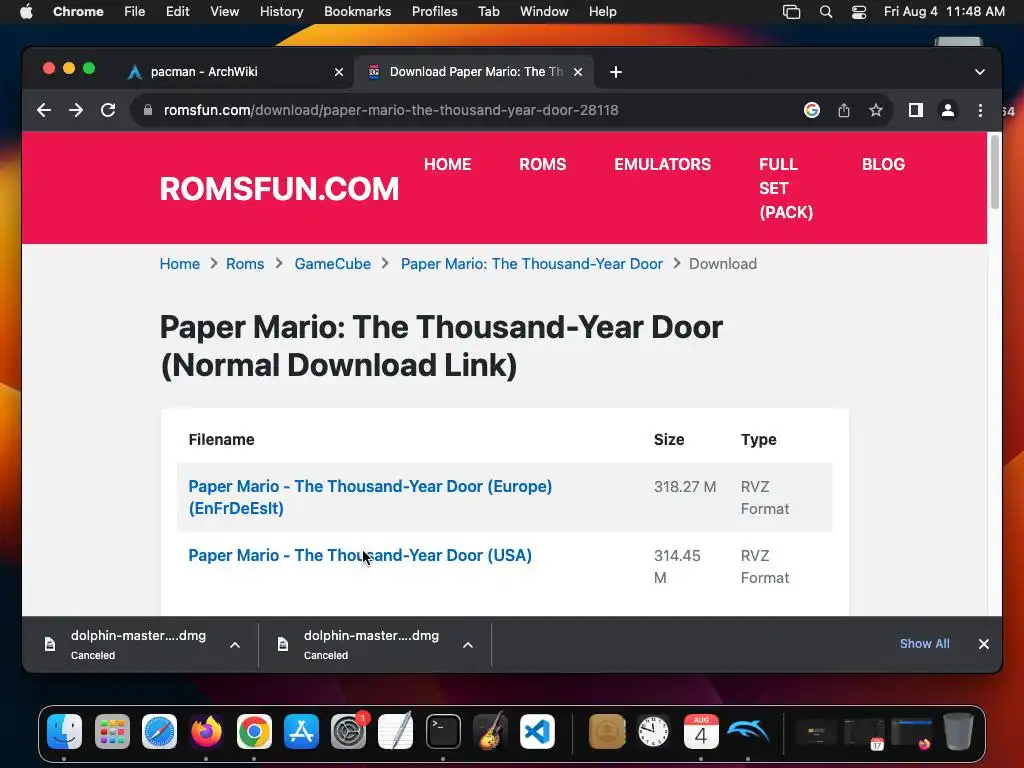Open Spotlight search in menu bar
This screenshot has width=1024, height=768.
pyautogui.click(x=825, y=12)
